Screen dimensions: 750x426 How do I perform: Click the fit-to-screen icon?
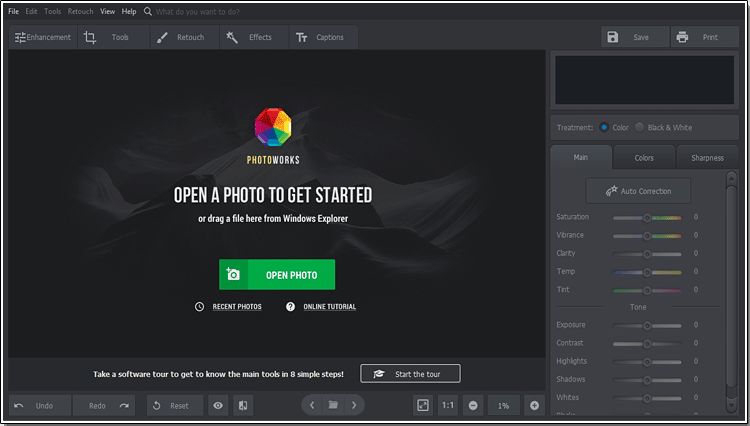pyautogui.click(x=423, y=405)
